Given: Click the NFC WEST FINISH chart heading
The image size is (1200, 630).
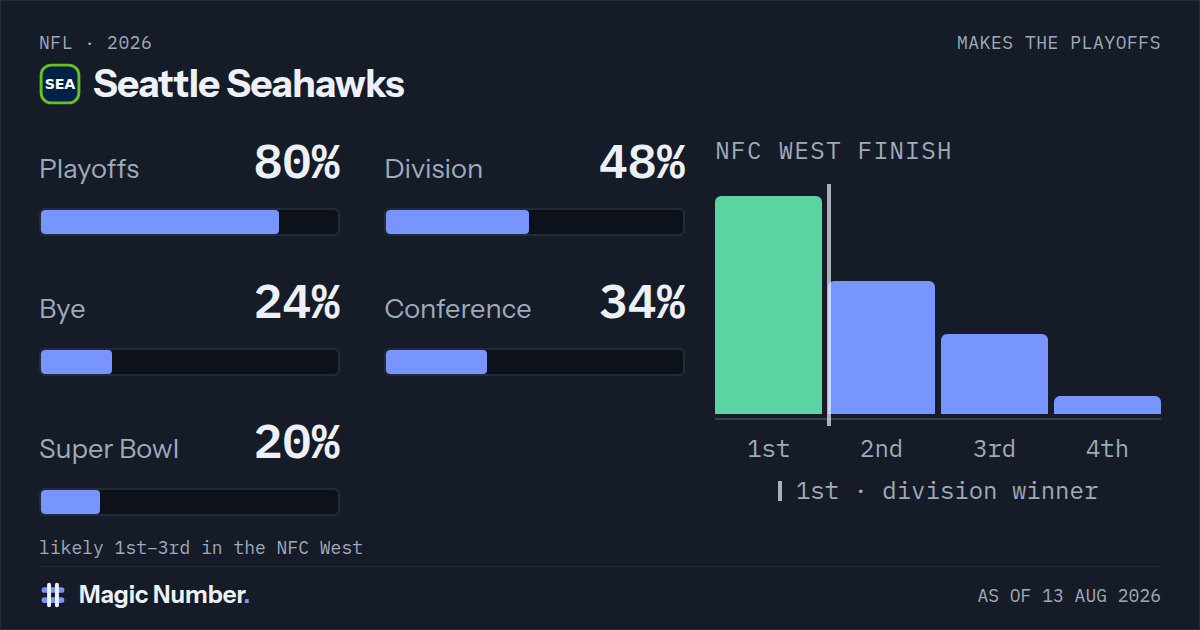Looking at the screenshot, I should tap(833, 151).
